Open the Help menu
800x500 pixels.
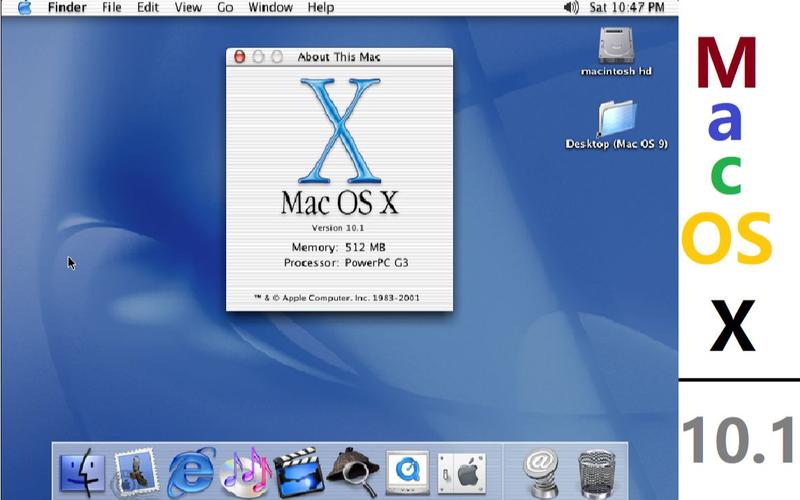pyautogui.click(x=321, y=8)
